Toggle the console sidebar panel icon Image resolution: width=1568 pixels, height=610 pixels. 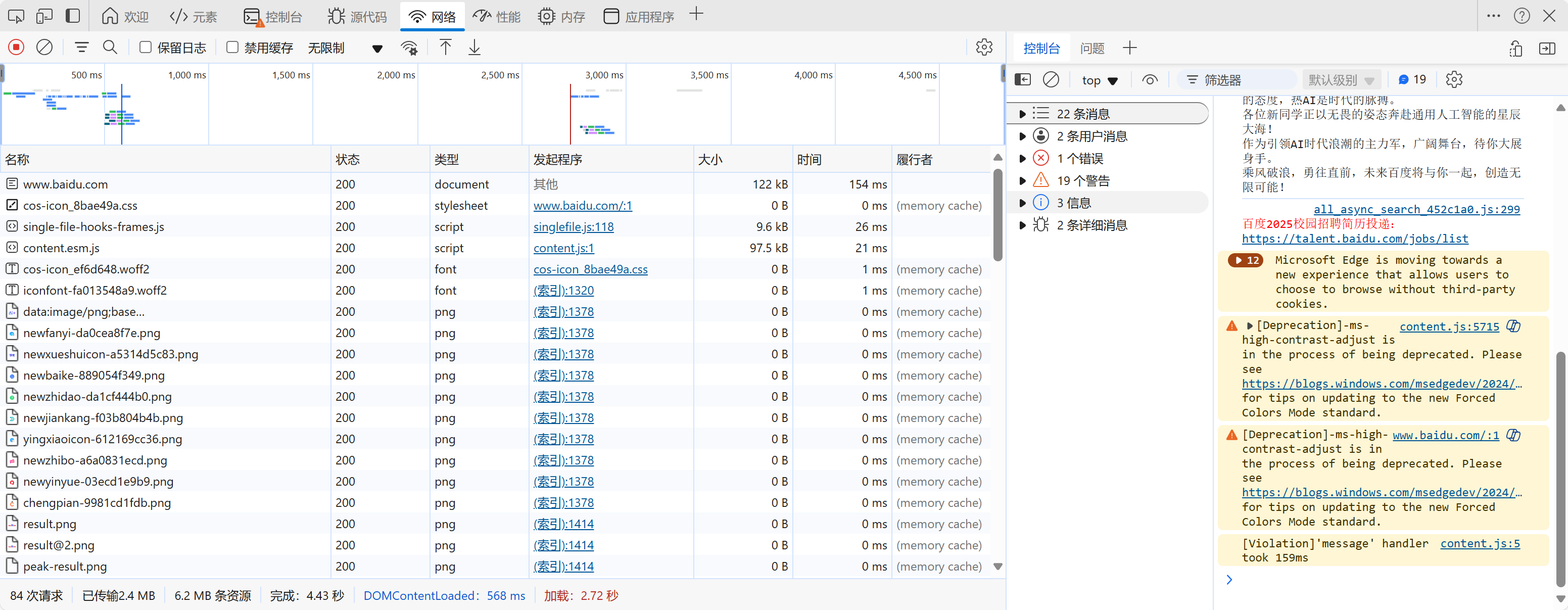(x=1023, y=79)
